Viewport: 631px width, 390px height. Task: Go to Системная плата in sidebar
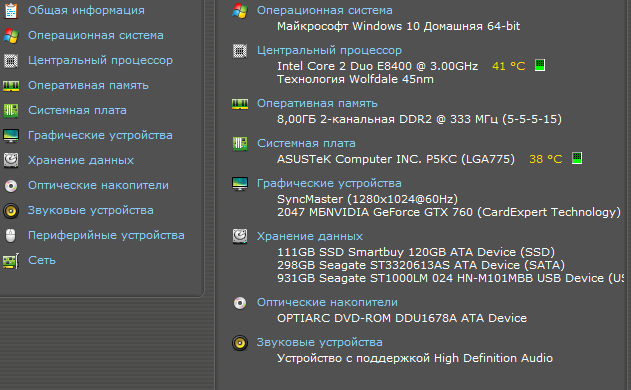pos(77,110)
